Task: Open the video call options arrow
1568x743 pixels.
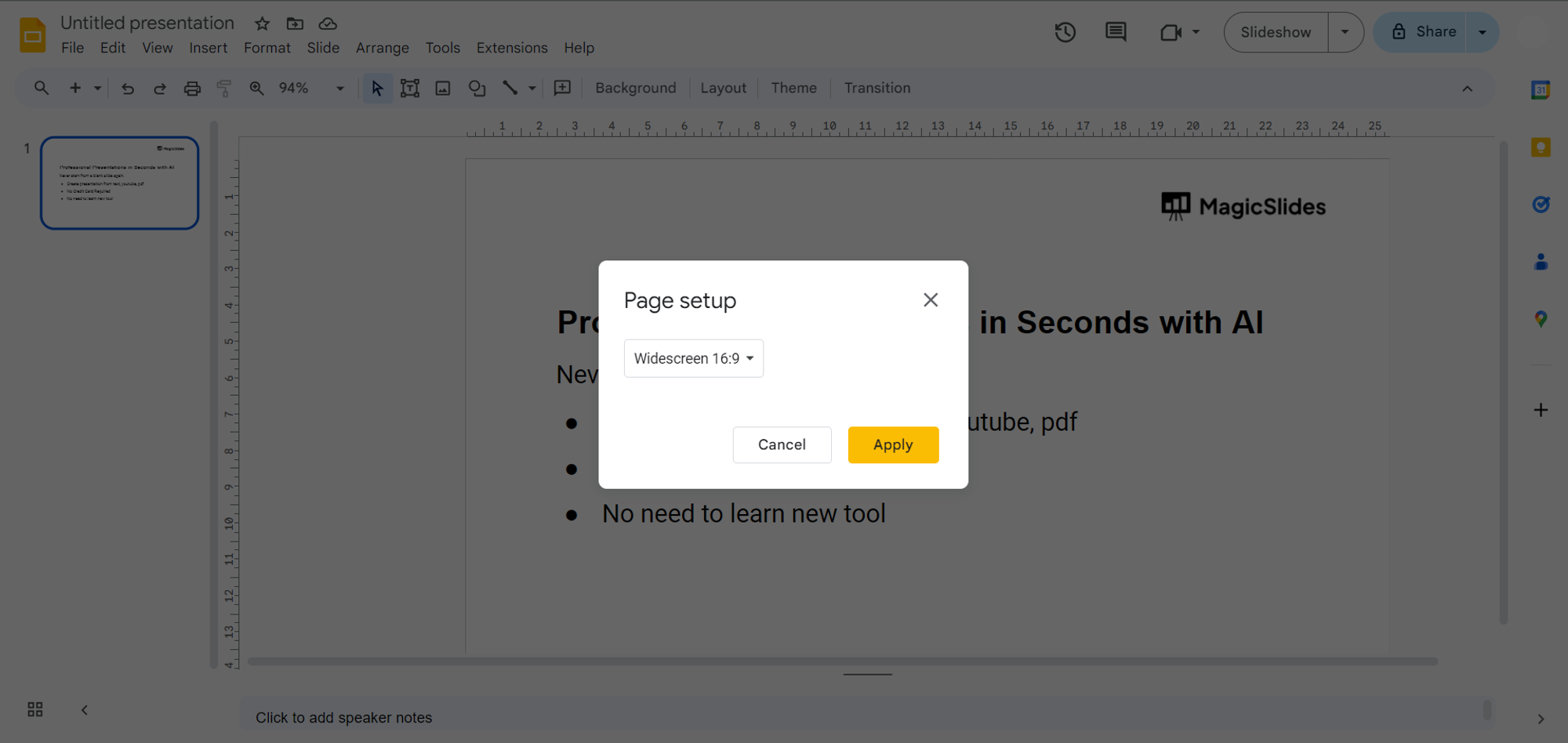Action: click(1196, 32)
